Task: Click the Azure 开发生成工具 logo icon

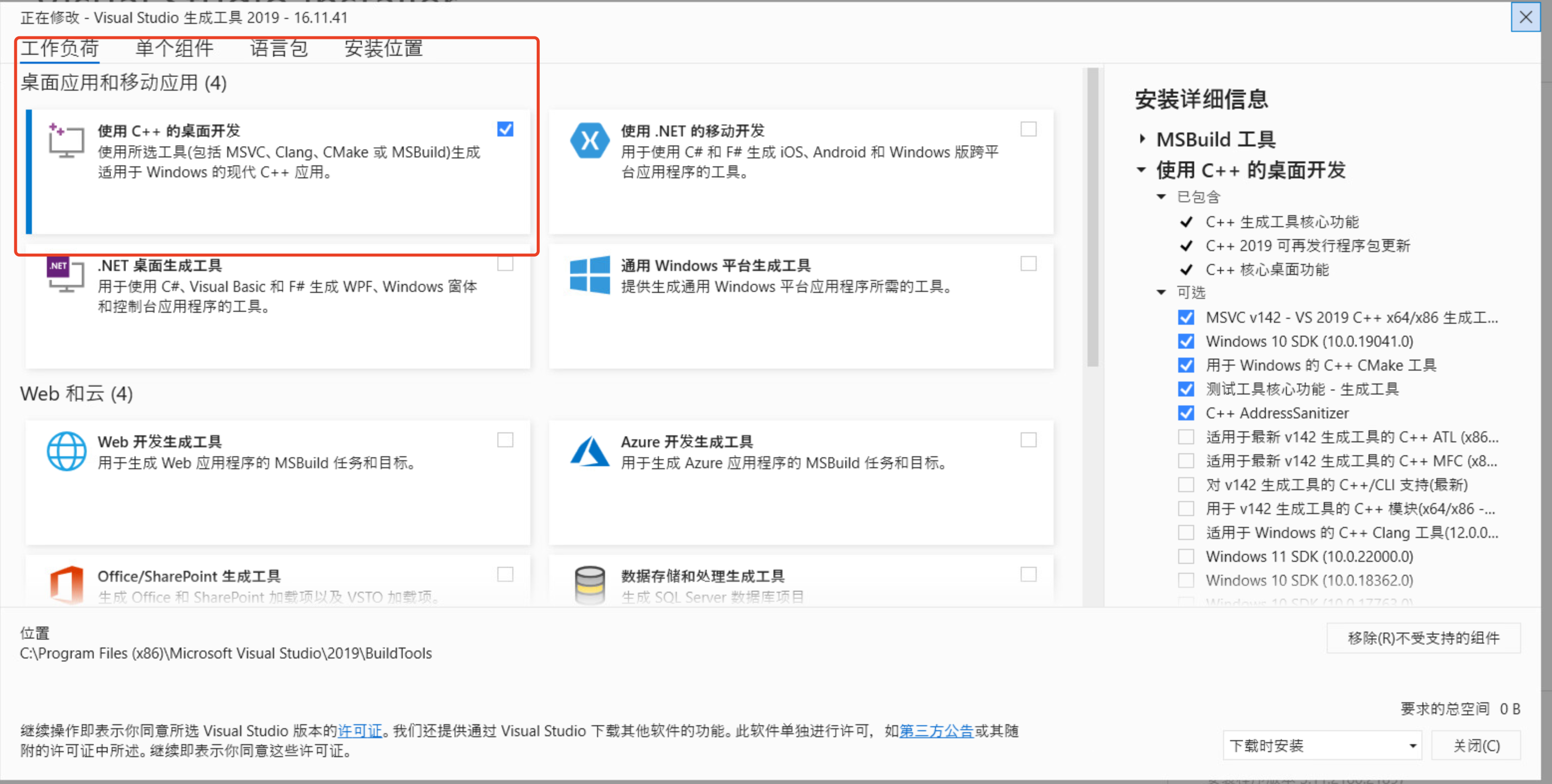Action: pyautogui.click(x=589, y=451)
